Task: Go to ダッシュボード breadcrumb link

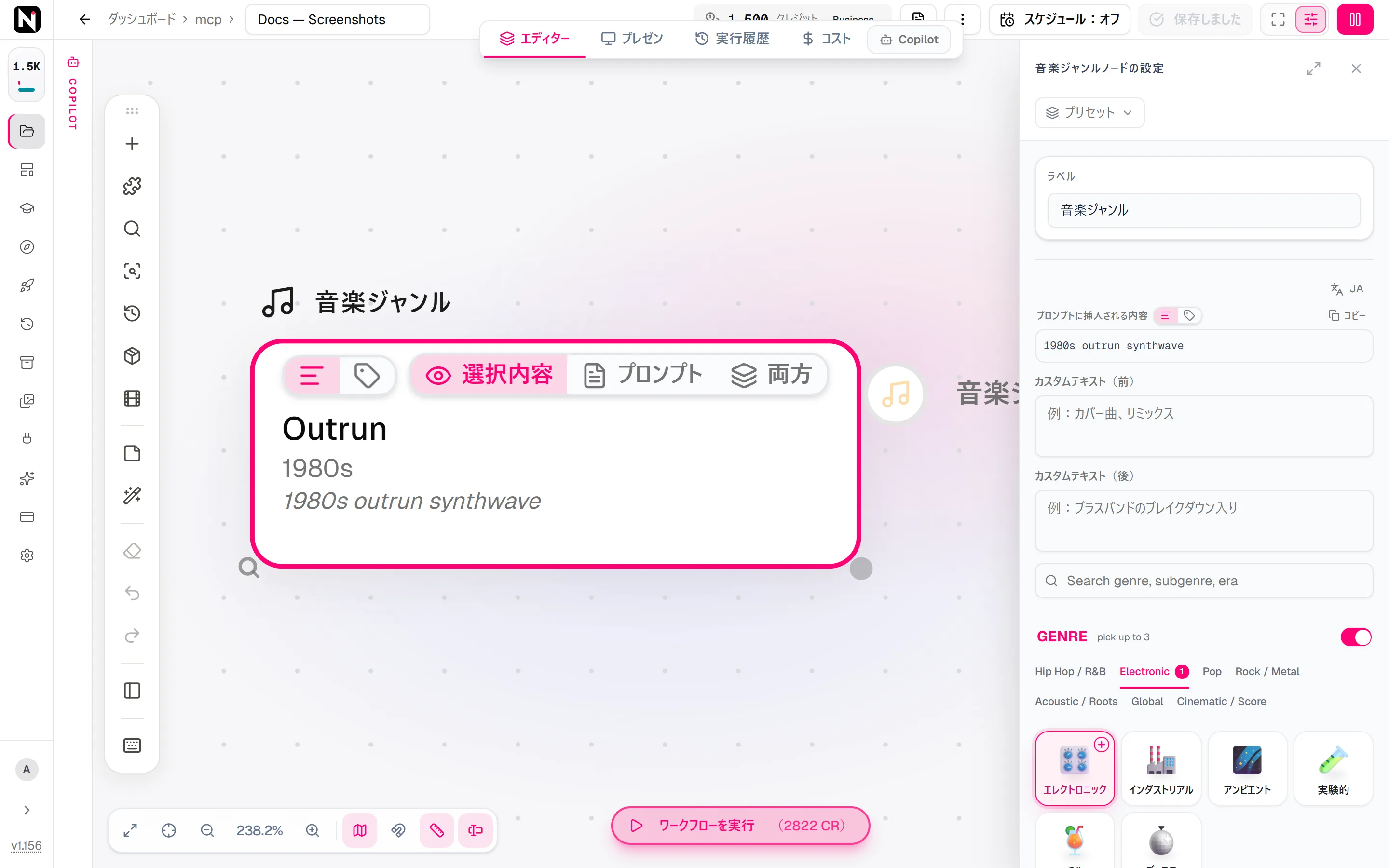Action: [x=142, y=19]
